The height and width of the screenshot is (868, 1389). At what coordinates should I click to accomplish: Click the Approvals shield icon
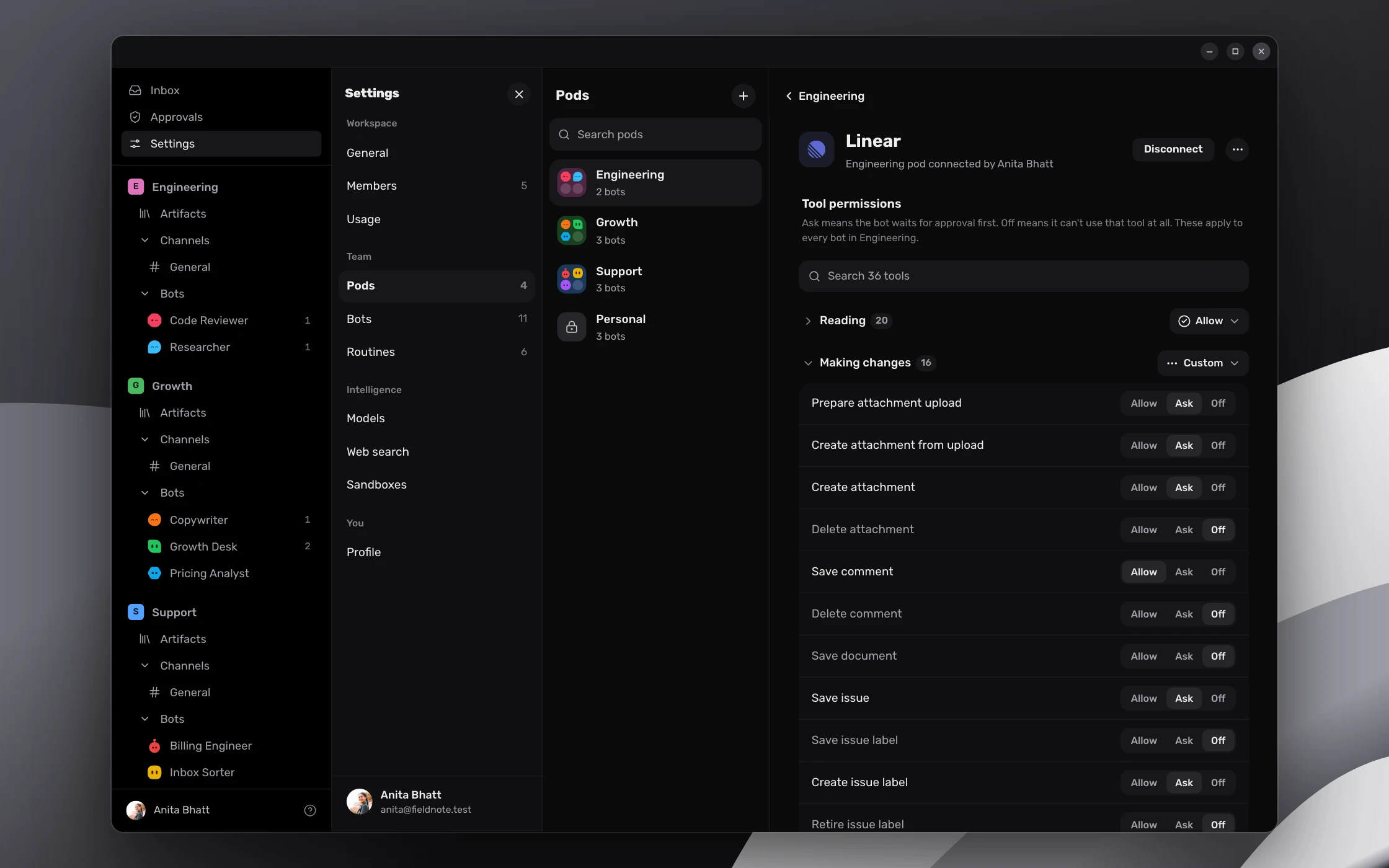coord(135,117)
